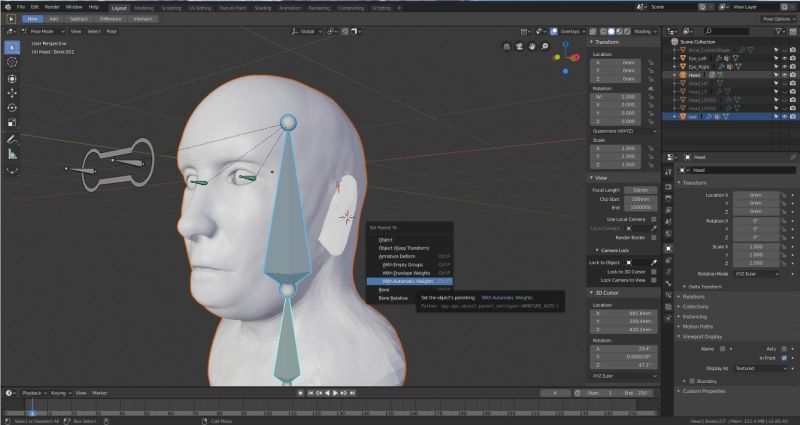
Task: Toggle visibility eye for Eye_Left object
Action: click(x=784, y=59)
